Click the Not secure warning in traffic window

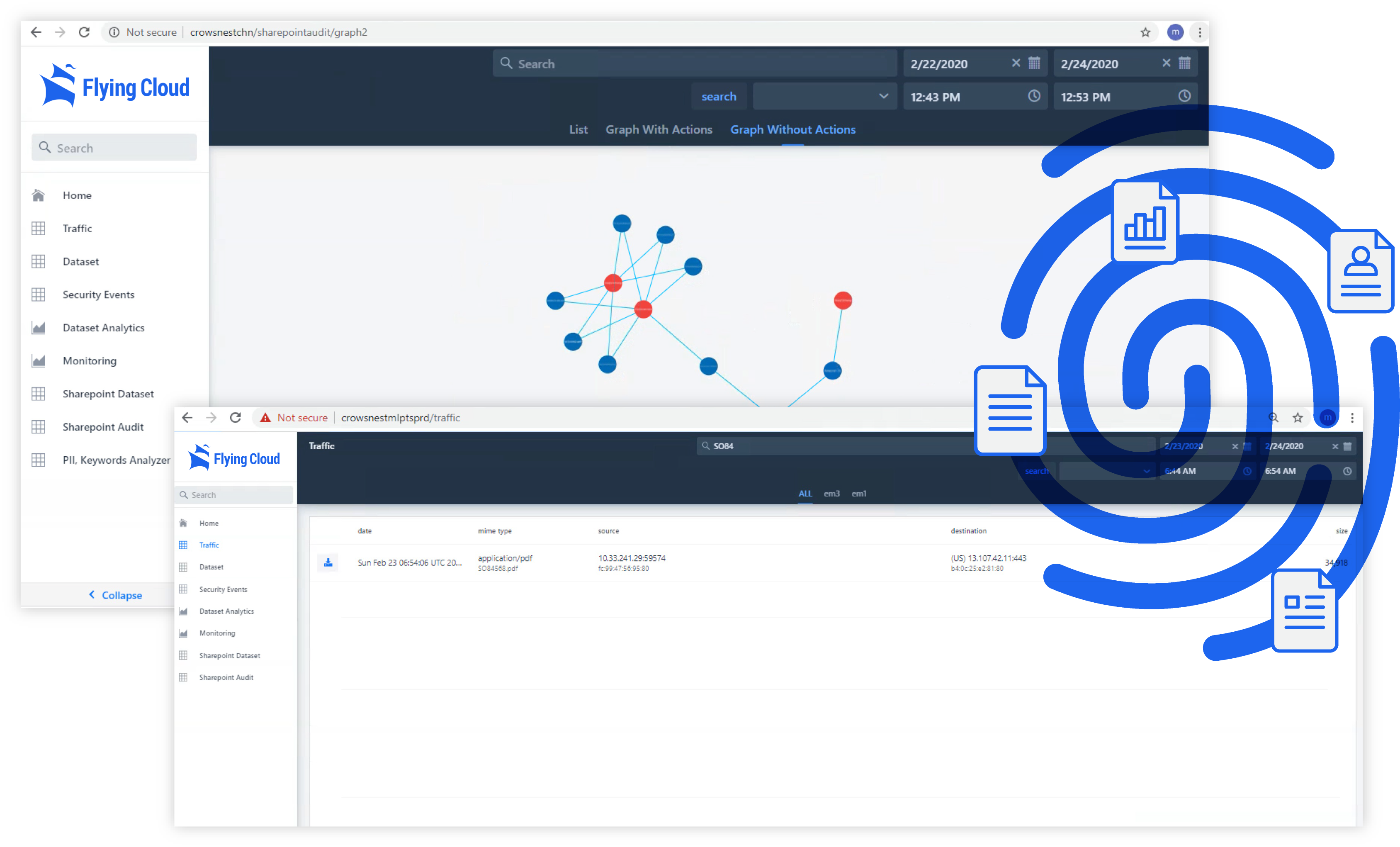pyautogui.click(x=294, y=418)
